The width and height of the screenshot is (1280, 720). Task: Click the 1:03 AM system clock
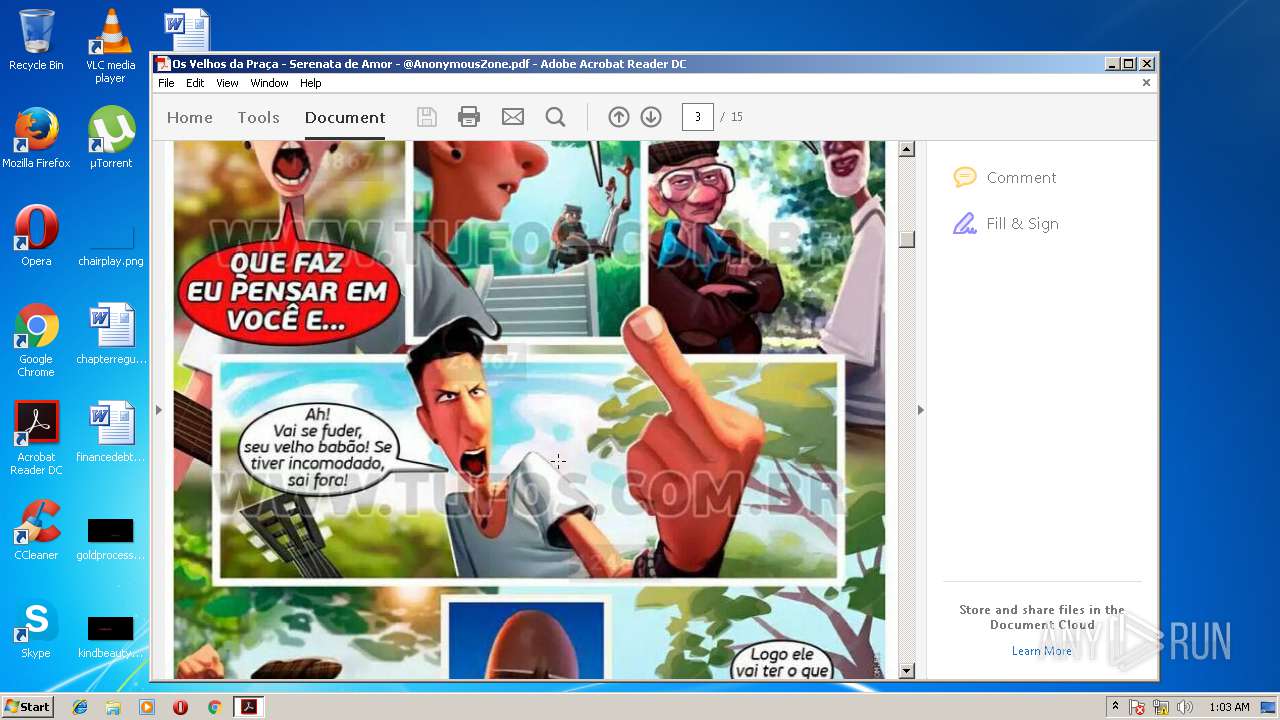click(1229, 707)
